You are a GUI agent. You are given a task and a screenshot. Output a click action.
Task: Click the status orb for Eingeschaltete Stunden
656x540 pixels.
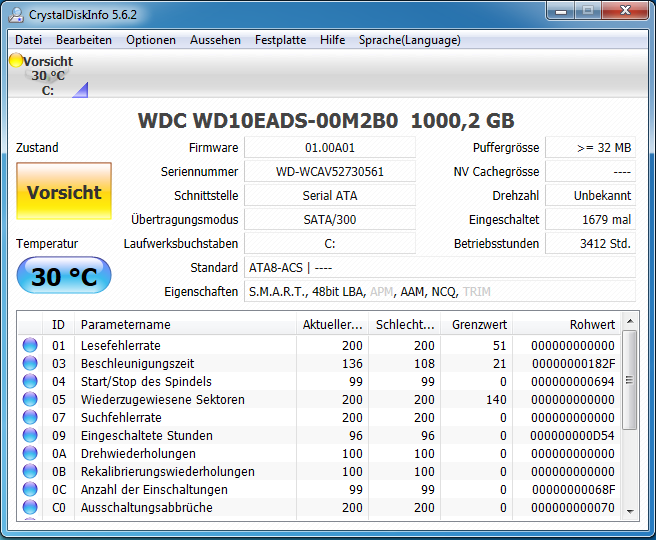pos(30,435)
